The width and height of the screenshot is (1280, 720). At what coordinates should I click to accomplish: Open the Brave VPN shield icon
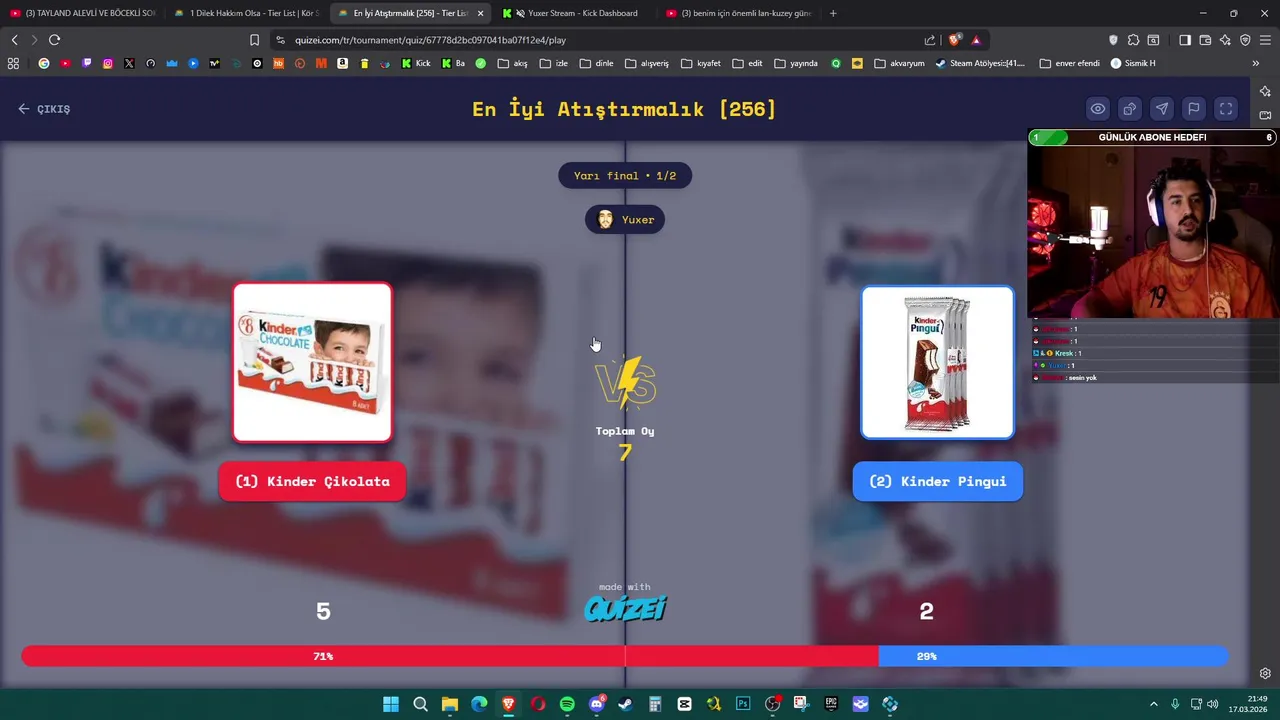pos(1245,40)
